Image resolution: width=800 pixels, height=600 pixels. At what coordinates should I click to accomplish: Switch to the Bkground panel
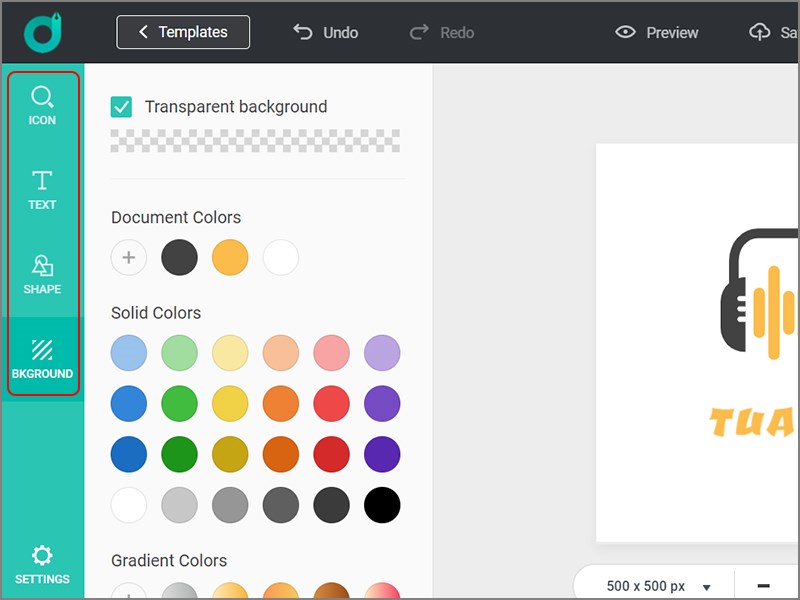coord(42,359)
